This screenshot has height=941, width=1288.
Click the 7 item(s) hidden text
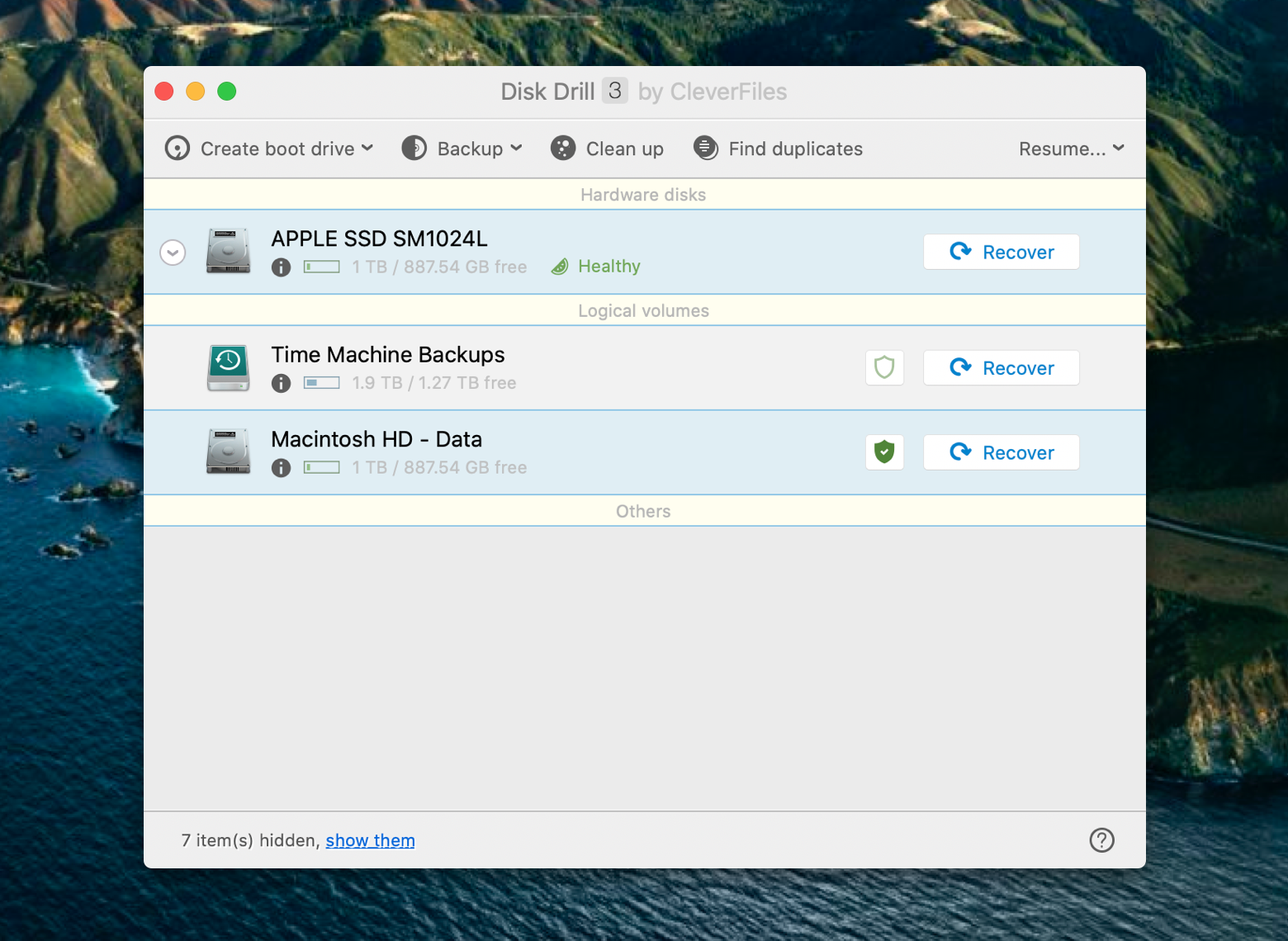250,840
